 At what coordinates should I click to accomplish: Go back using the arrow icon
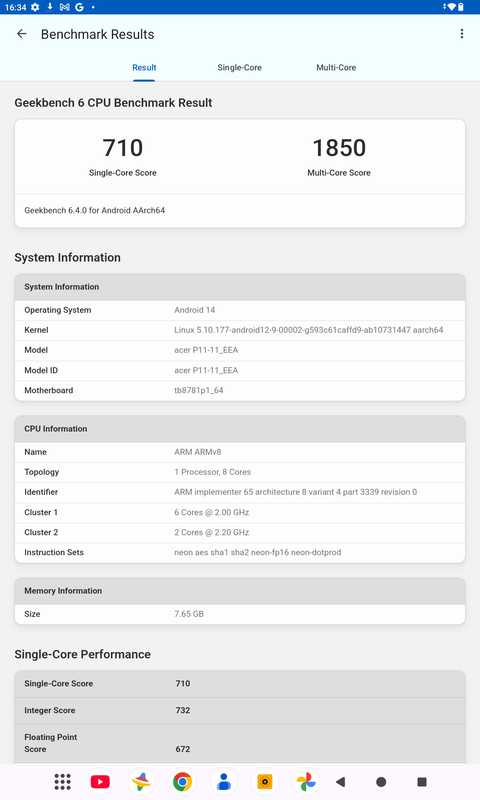coord(21,34)
